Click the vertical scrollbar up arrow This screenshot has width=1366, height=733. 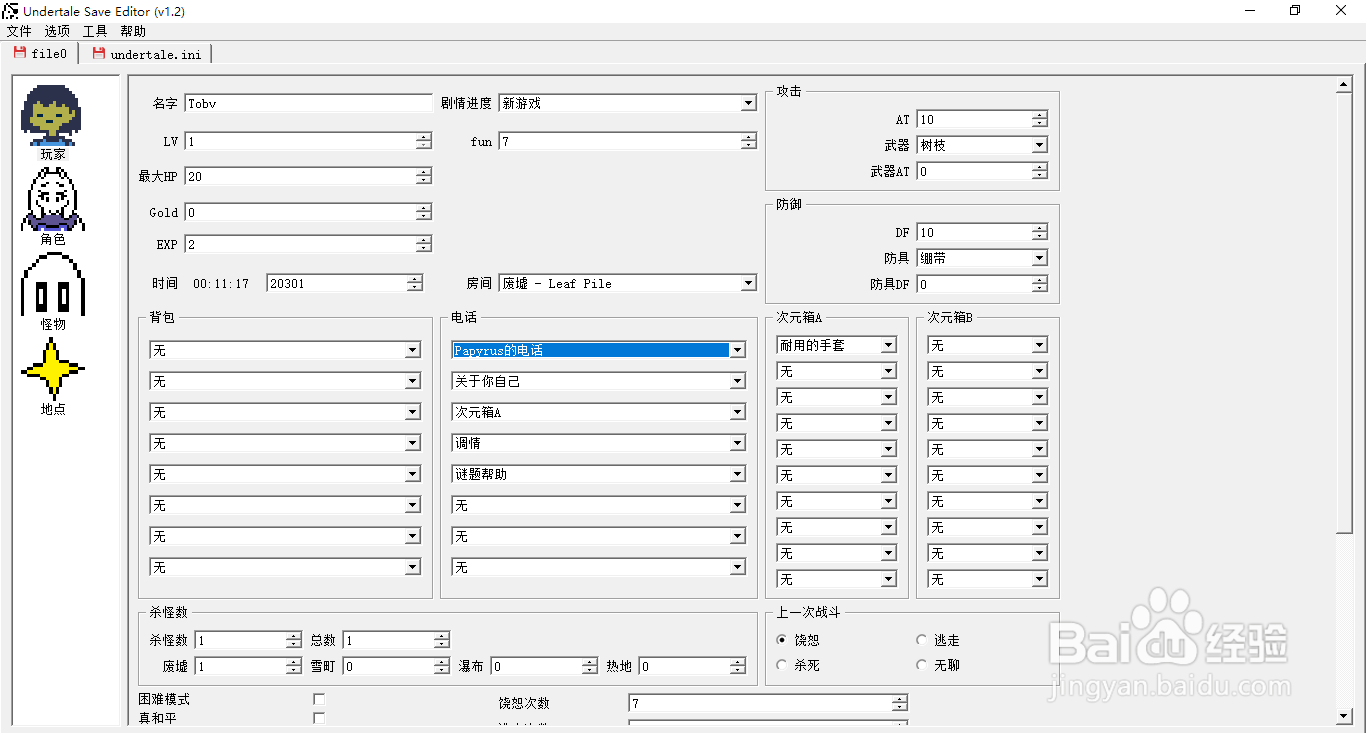click(1344, 86)
